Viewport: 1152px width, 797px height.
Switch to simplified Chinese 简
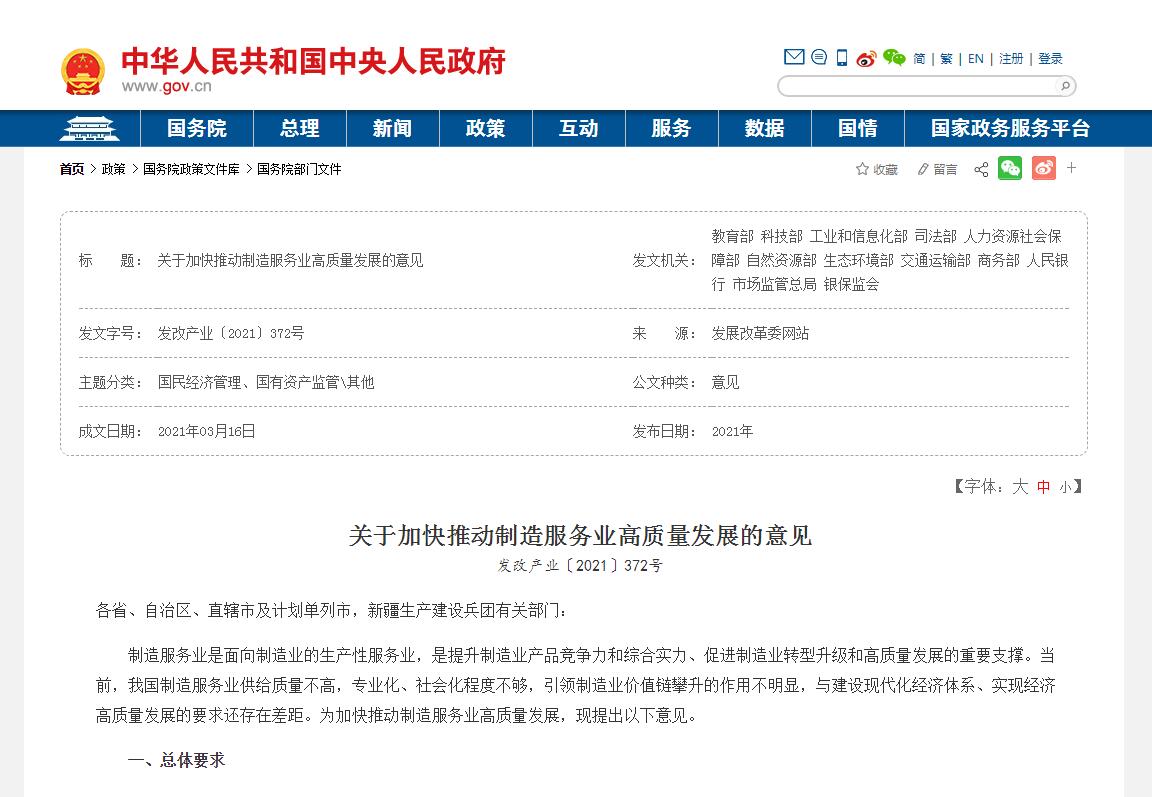tap(919, 59)
